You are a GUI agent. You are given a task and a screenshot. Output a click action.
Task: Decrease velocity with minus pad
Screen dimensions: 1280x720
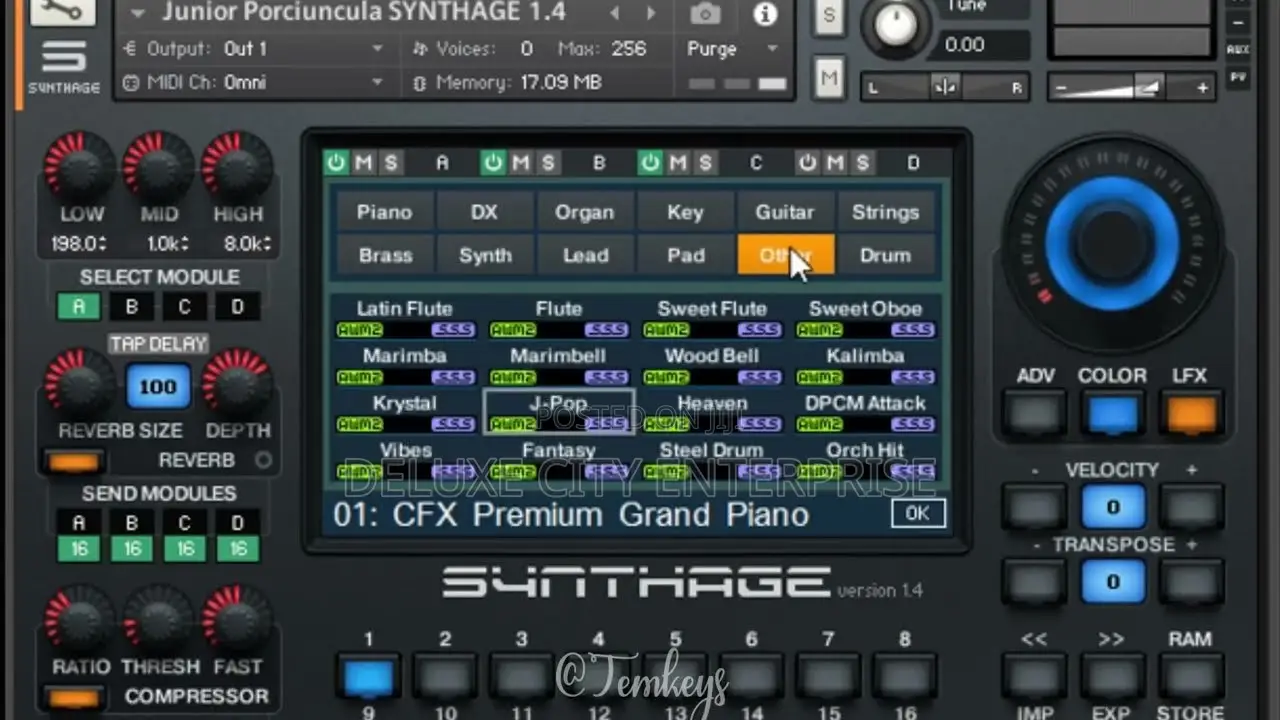pyautogui.click(x=1035, y=507)
